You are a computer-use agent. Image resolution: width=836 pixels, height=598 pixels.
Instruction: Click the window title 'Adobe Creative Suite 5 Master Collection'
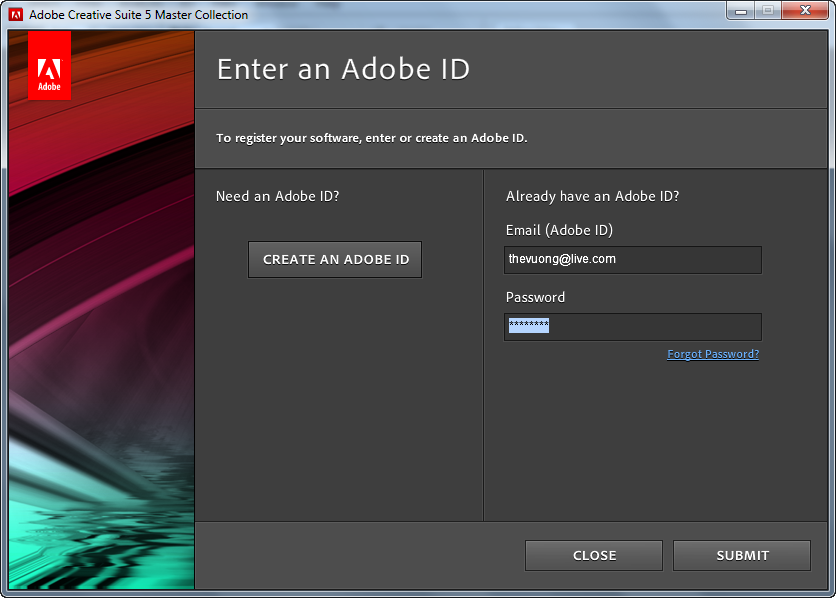(139, 15)
